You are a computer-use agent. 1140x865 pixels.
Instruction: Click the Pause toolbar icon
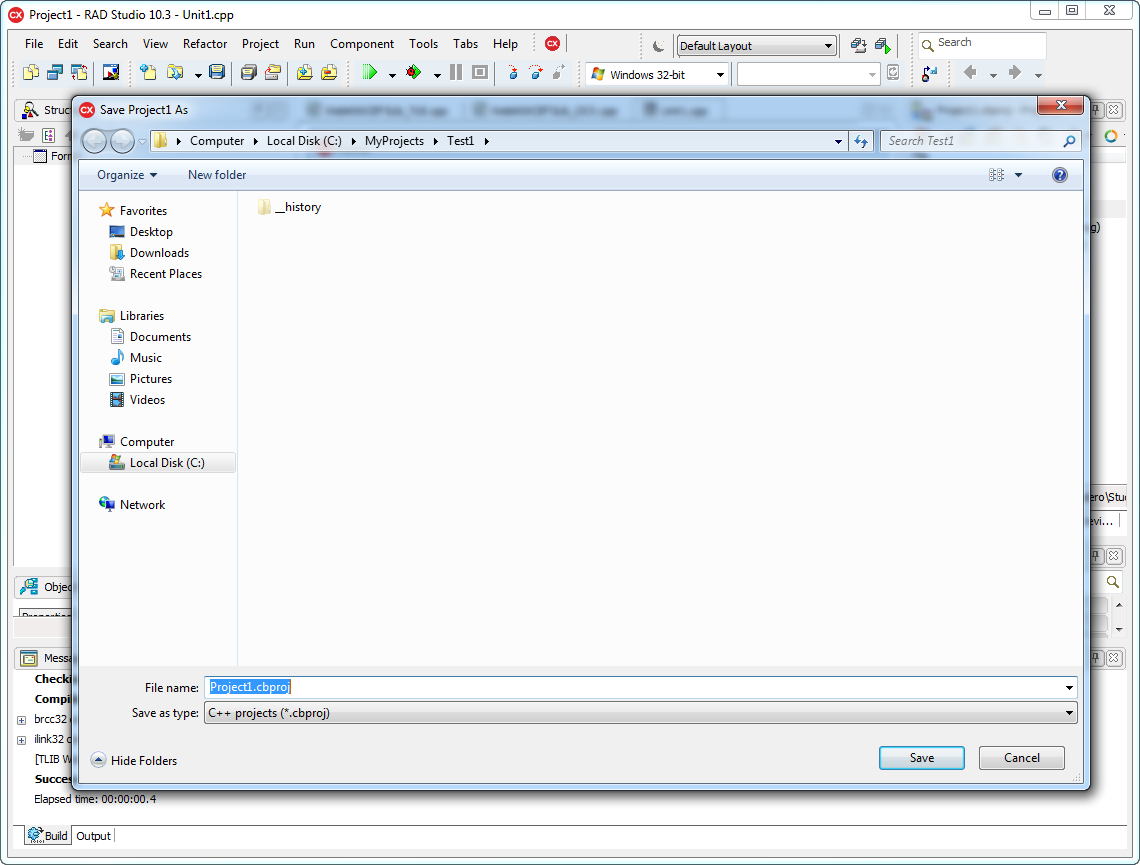[456, 73]
